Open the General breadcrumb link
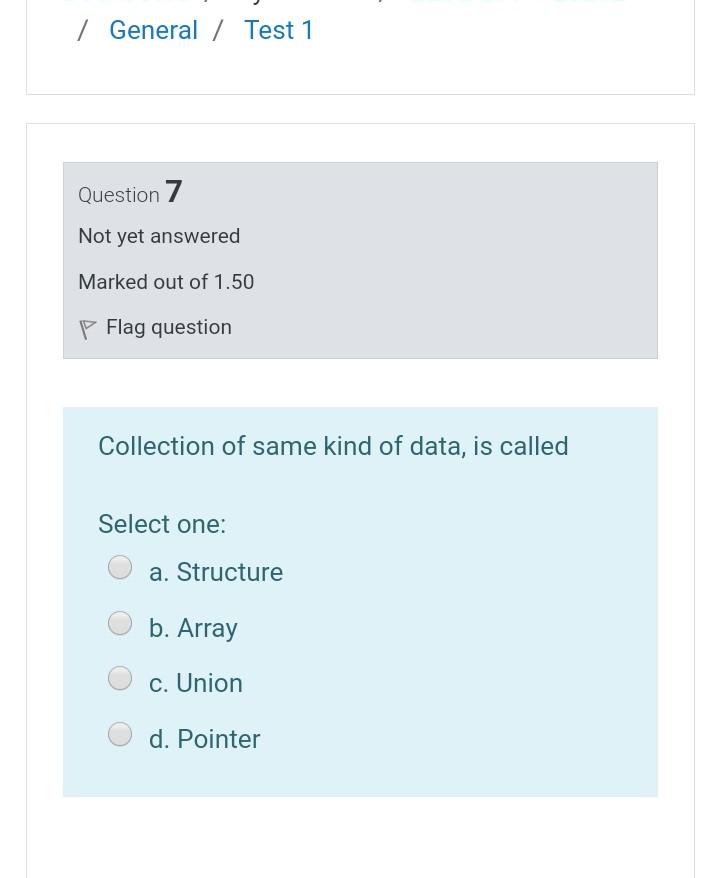 coord(153,30)
